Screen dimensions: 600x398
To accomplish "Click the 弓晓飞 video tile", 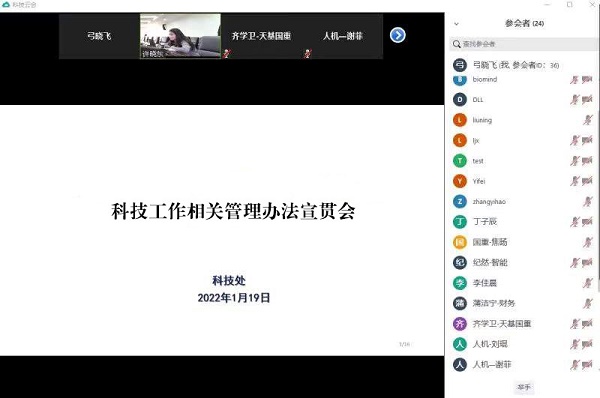I will pos(99,36).
